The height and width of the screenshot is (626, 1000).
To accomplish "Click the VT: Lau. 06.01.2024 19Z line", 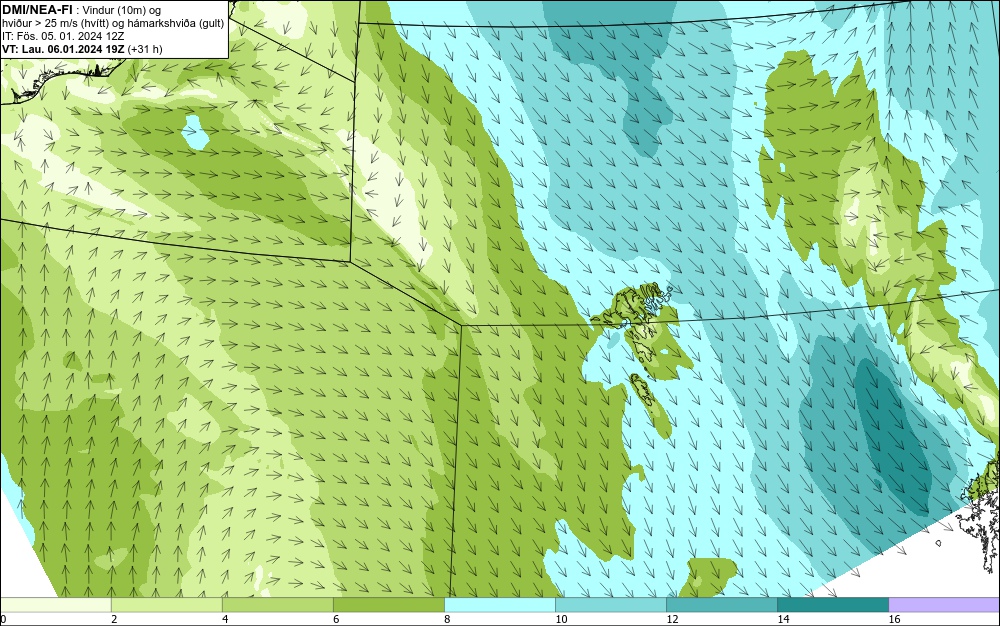I will tap(82, 49).
